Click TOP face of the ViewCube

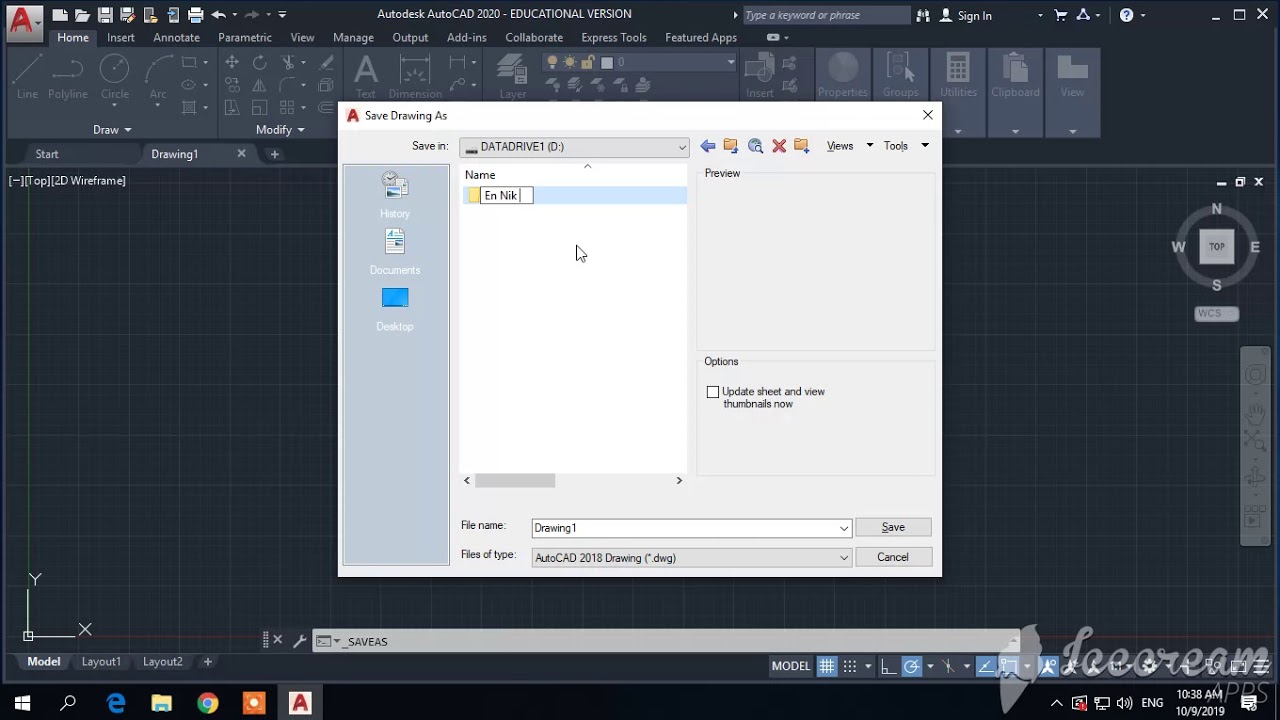point(1217,246)
